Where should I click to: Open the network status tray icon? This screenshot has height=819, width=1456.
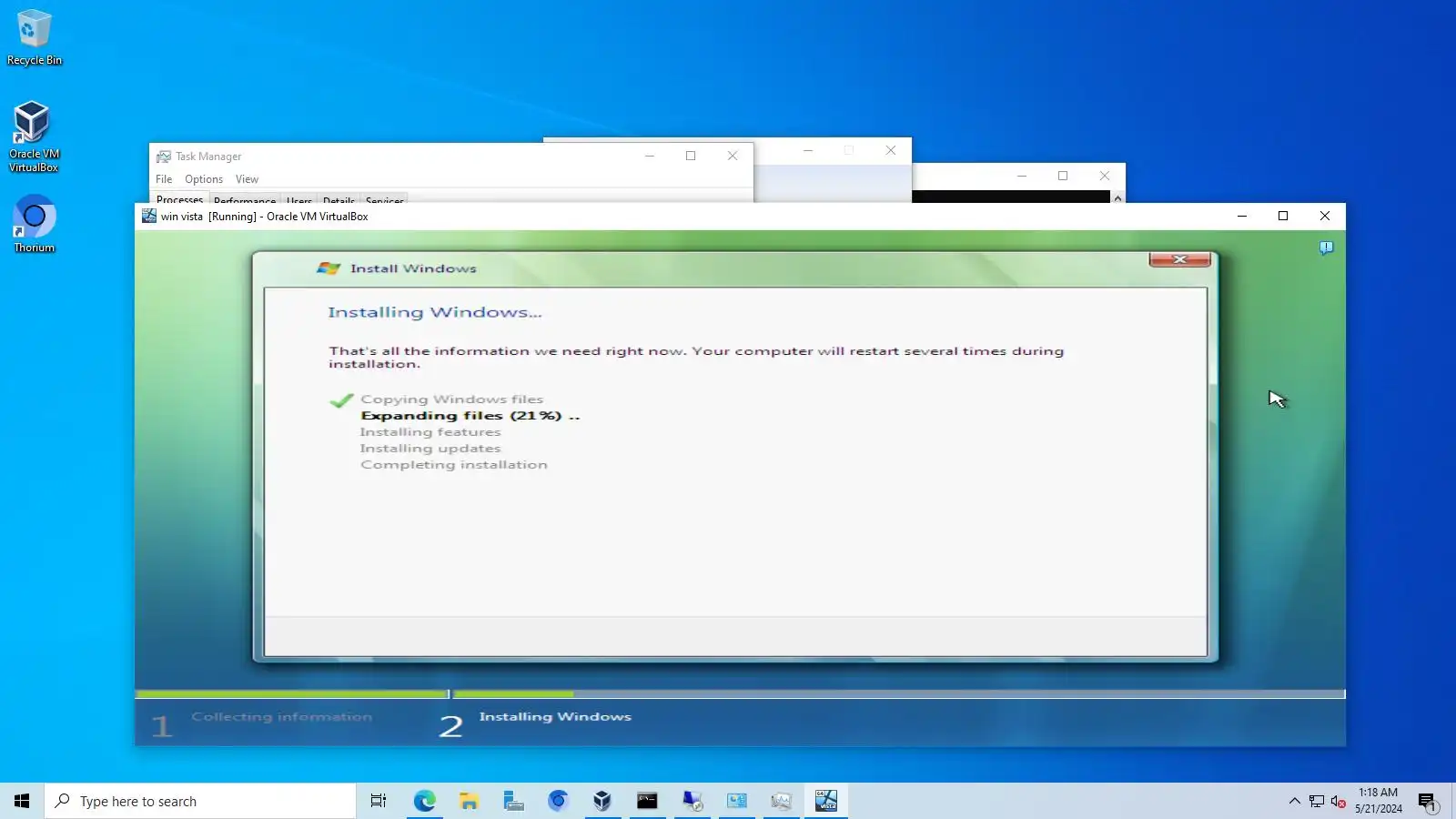(x=1317, y=801)
